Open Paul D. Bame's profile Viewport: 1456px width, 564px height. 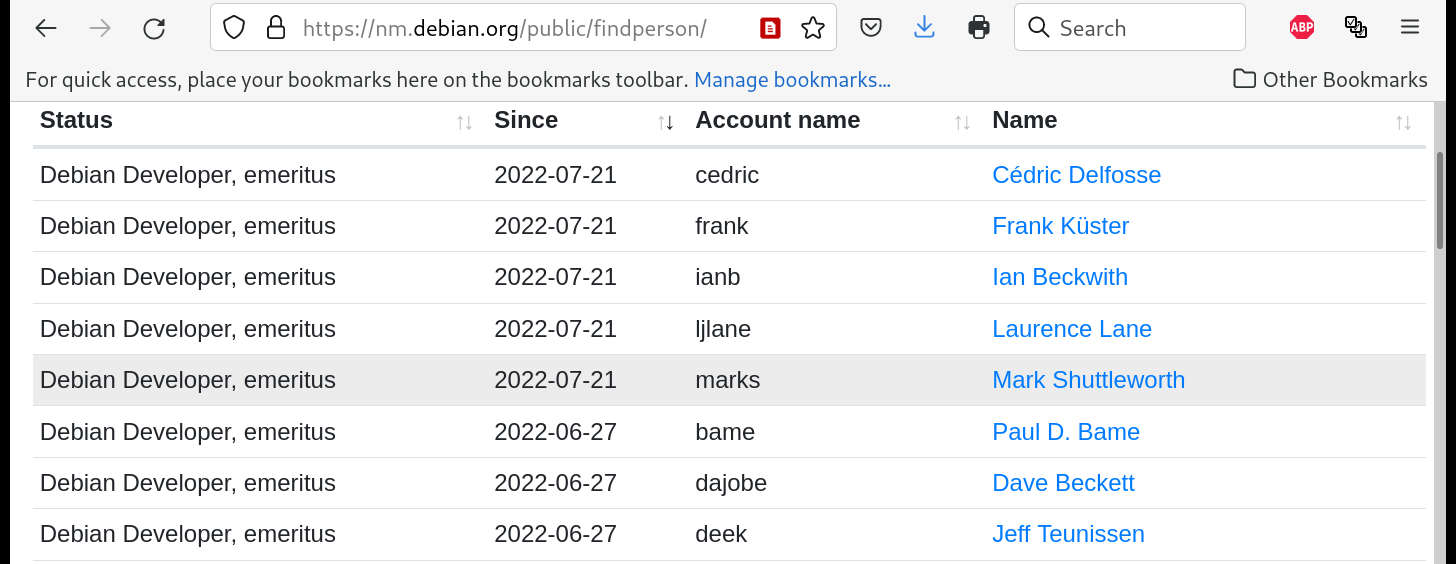(1066, 432)
